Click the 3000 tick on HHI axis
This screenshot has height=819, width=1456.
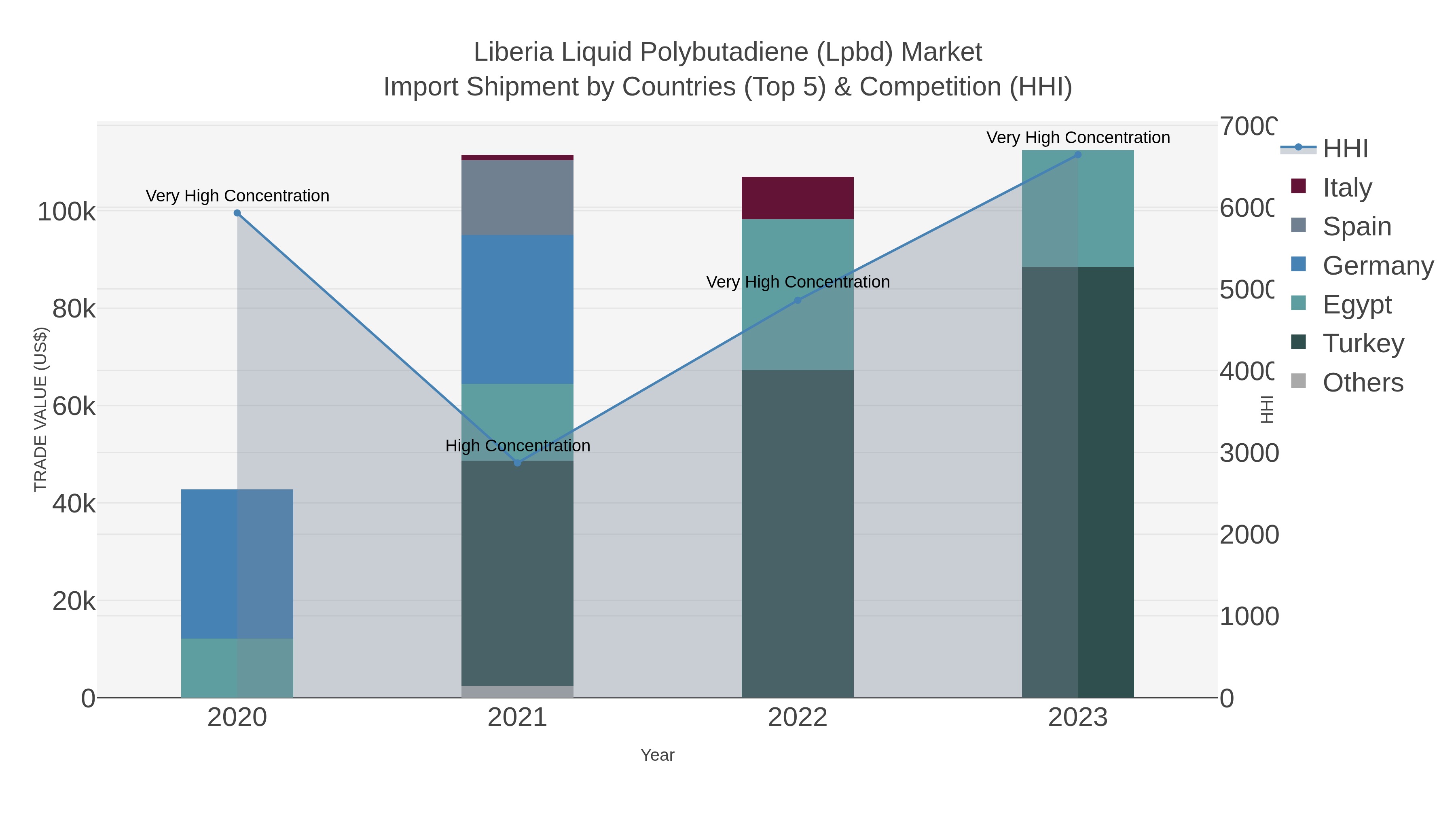pyautogui.click(x=1249, y=453)
